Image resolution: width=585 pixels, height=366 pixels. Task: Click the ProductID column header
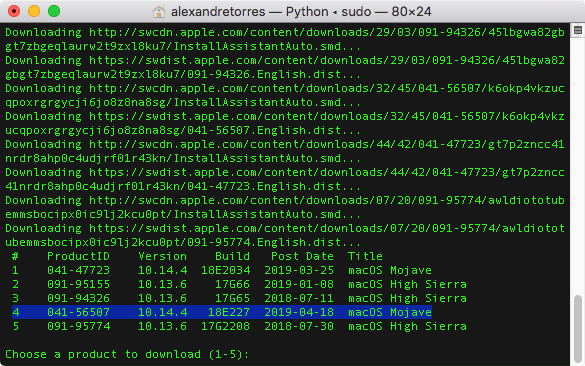[78, 256]
